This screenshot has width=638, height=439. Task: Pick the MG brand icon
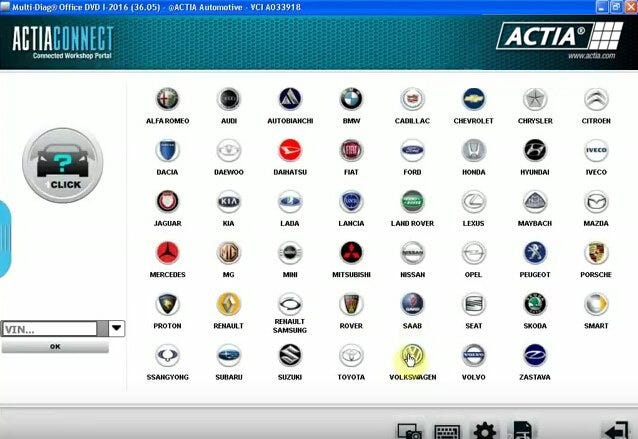pos(229,253)
